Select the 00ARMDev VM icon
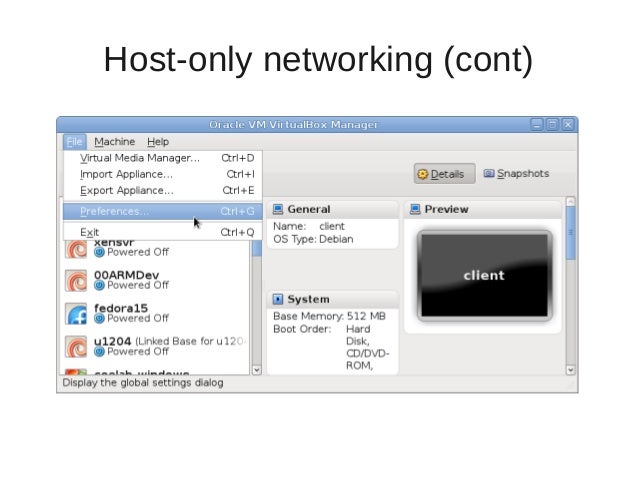The height and width of the screenshot is (479, 638). click(76, 280)
